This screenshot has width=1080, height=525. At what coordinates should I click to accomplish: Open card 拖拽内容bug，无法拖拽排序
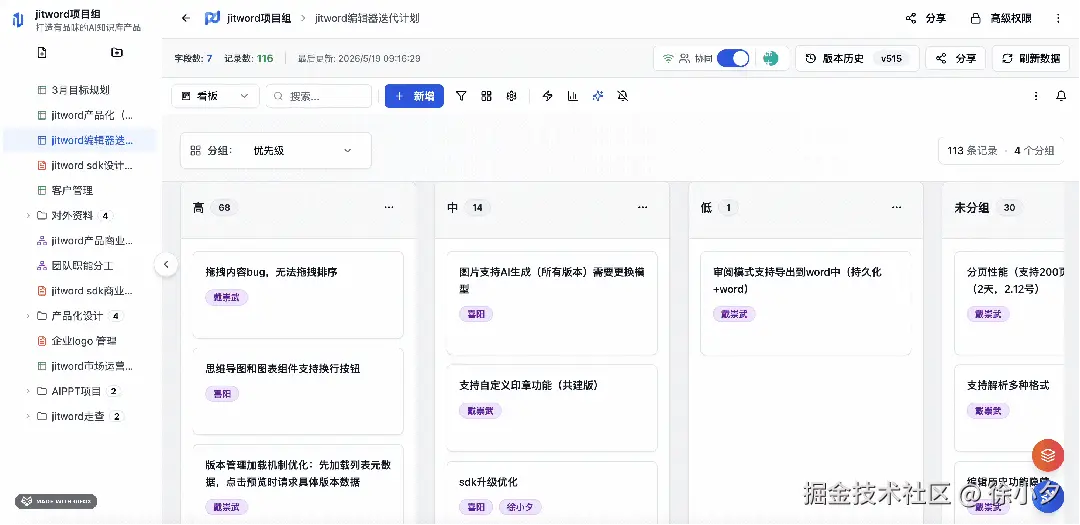coord(298,295)
